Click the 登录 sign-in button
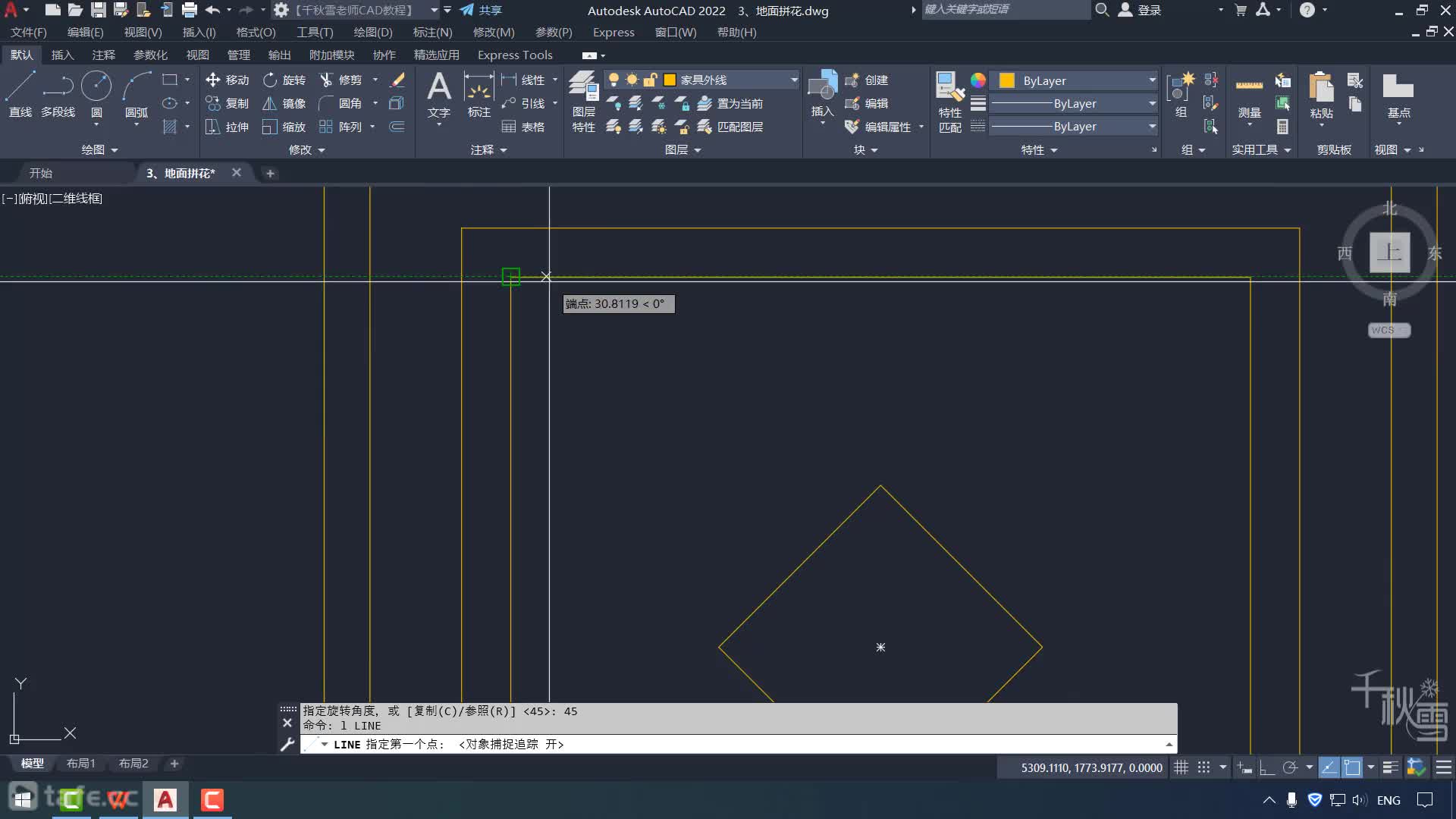Viewport: 1456px width, 819px height. (x=1140, y=10)
